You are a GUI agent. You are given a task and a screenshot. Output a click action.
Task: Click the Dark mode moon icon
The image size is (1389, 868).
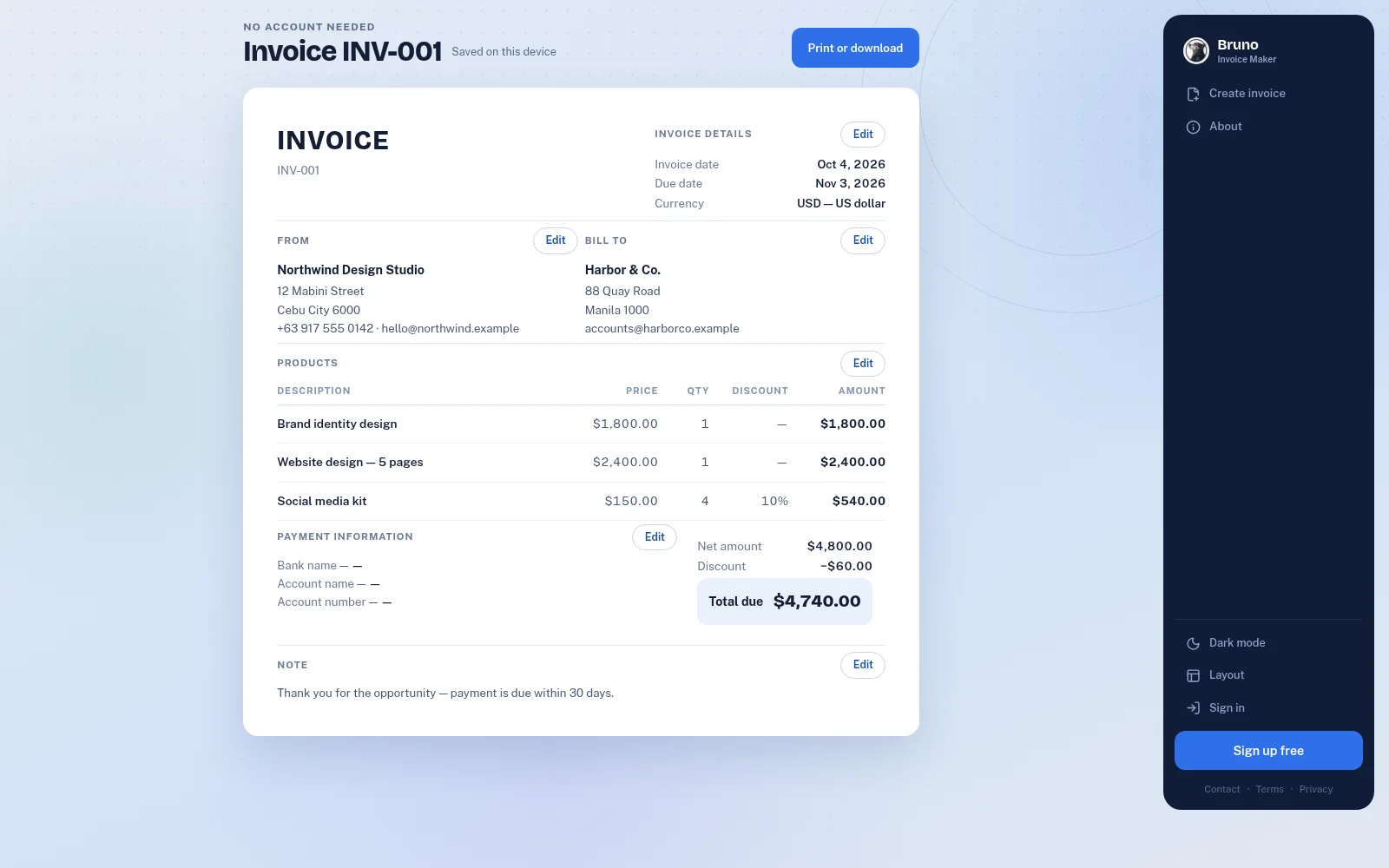[x=1194, y=643]
